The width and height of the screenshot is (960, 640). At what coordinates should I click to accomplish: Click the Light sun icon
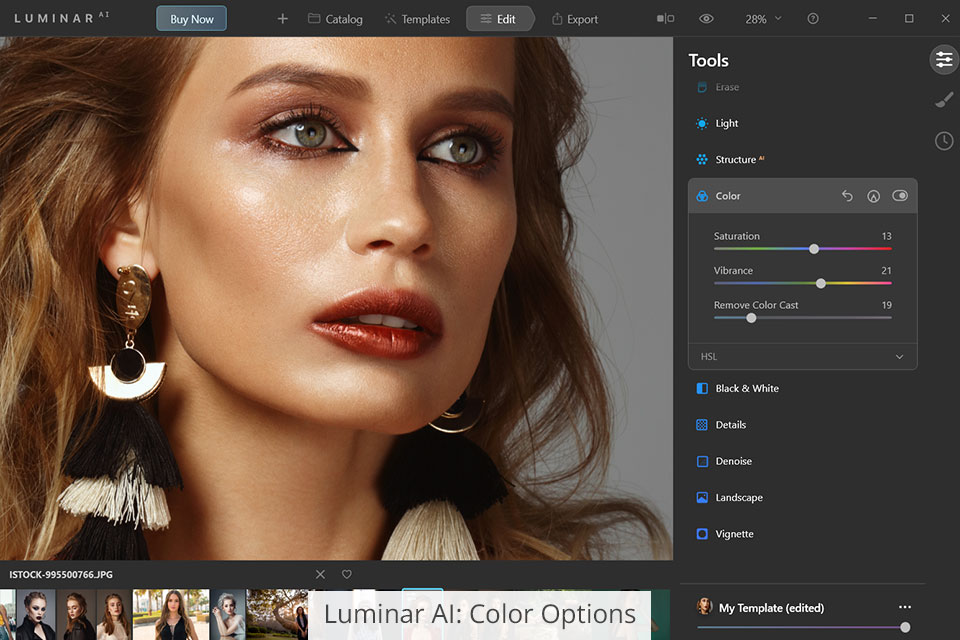[702, 123]
